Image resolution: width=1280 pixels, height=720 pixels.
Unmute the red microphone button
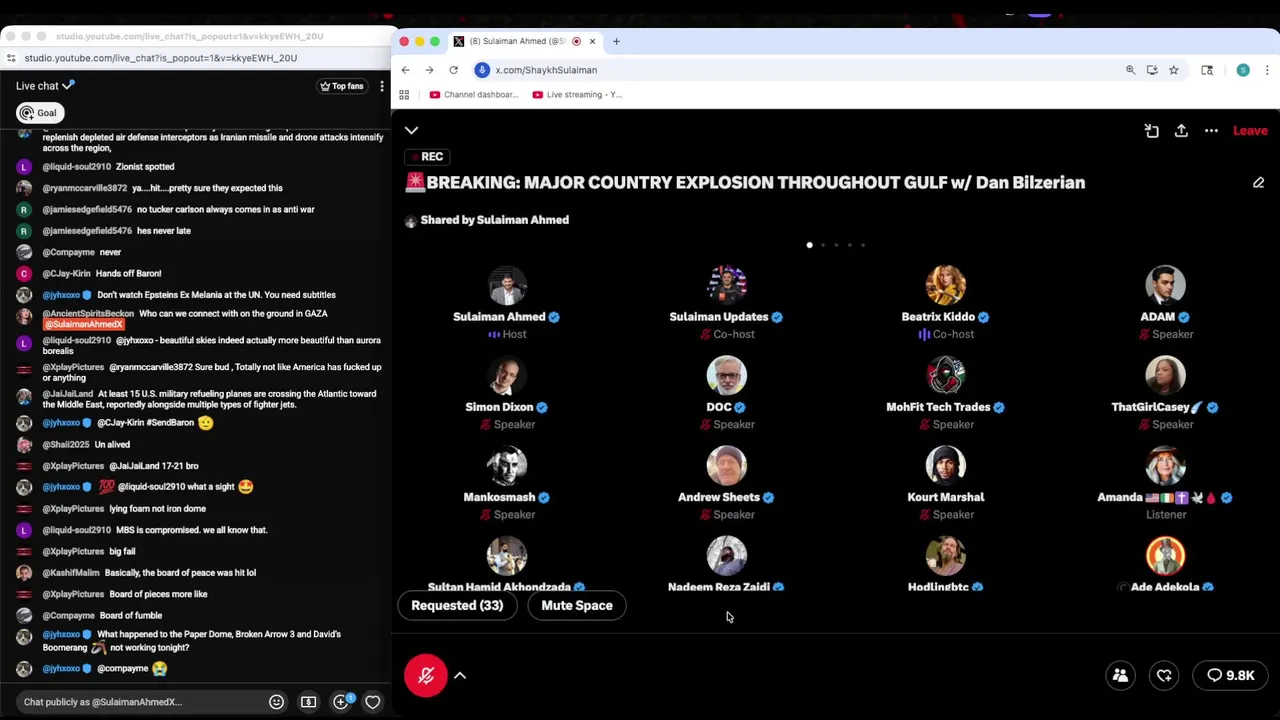click(x=425, y=675)
